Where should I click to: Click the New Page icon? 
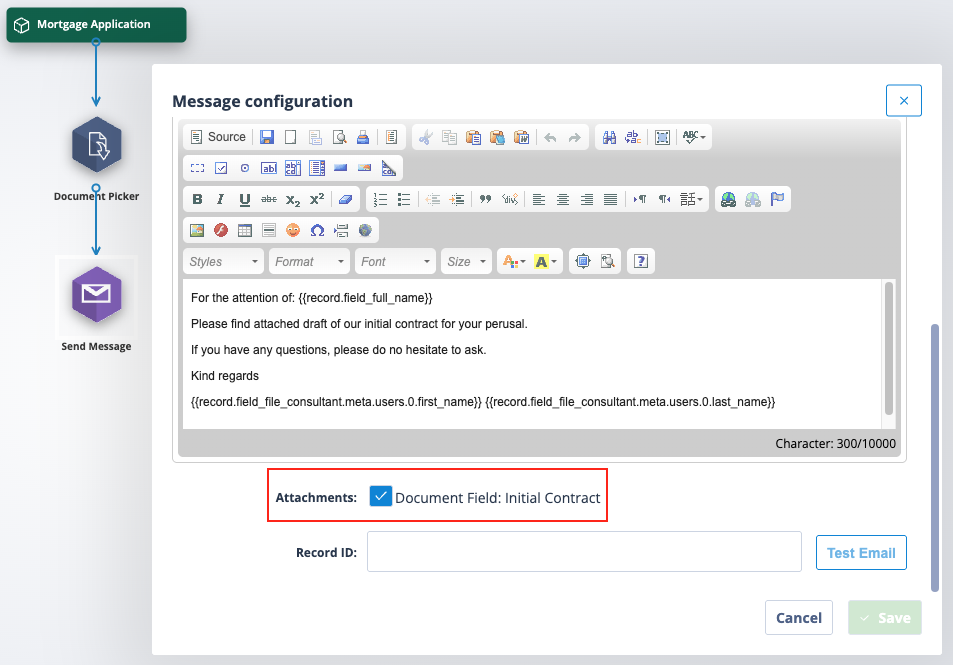point(291,137)
